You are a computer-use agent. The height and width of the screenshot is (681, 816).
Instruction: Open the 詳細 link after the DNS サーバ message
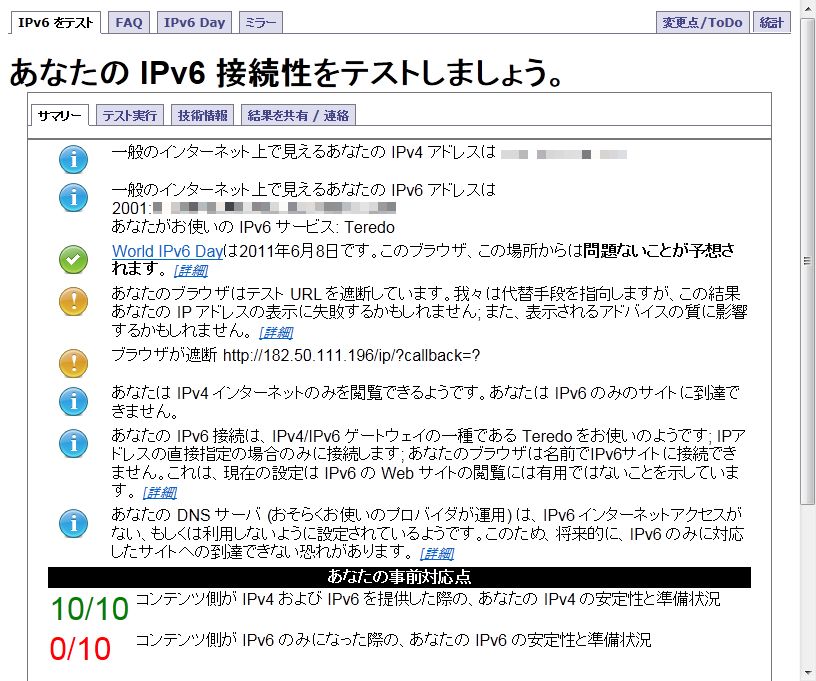437,553
